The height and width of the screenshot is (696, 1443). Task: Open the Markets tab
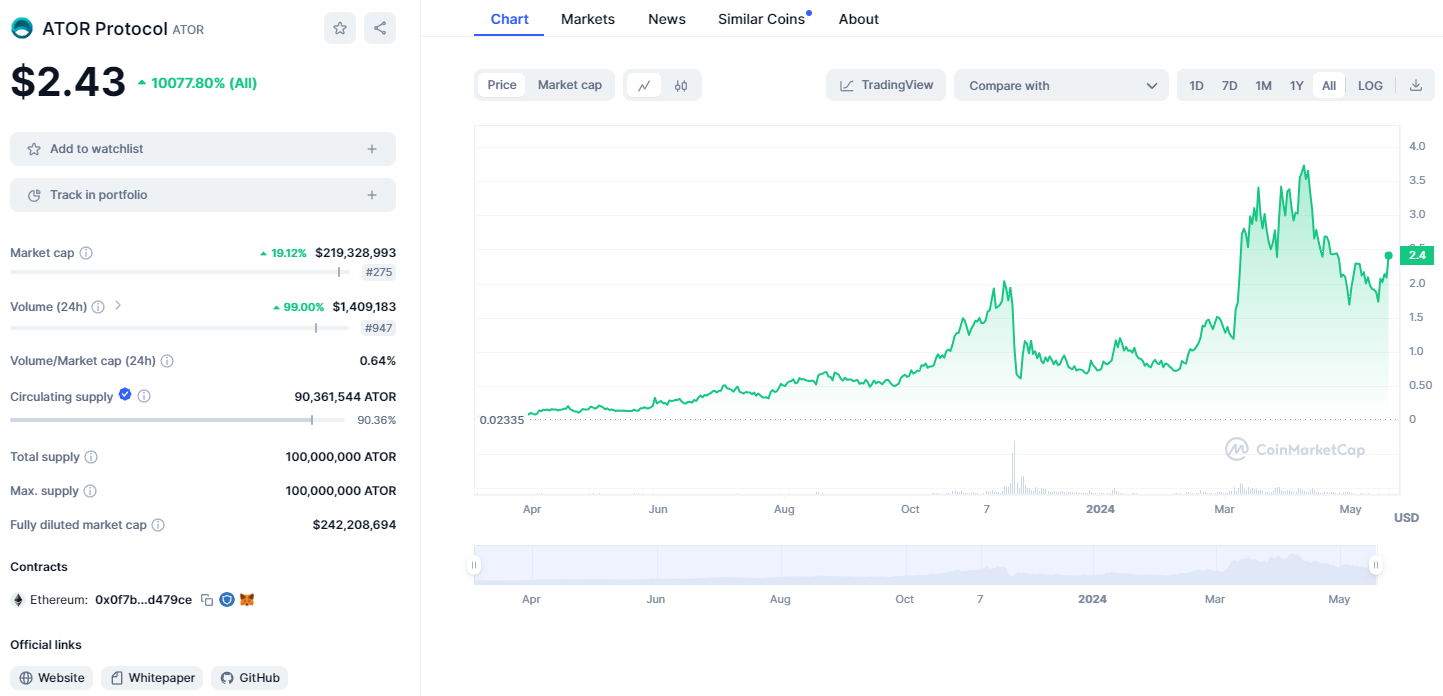coord(588,19)
